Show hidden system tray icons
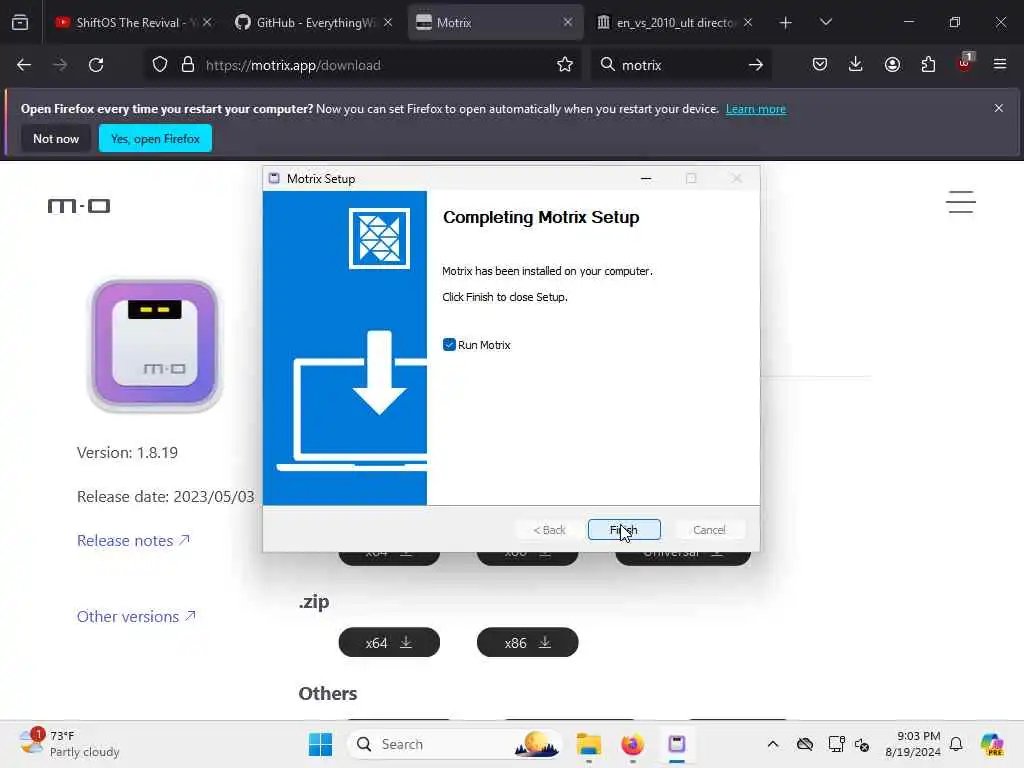The image size is (1024, 768). (773, 744)
